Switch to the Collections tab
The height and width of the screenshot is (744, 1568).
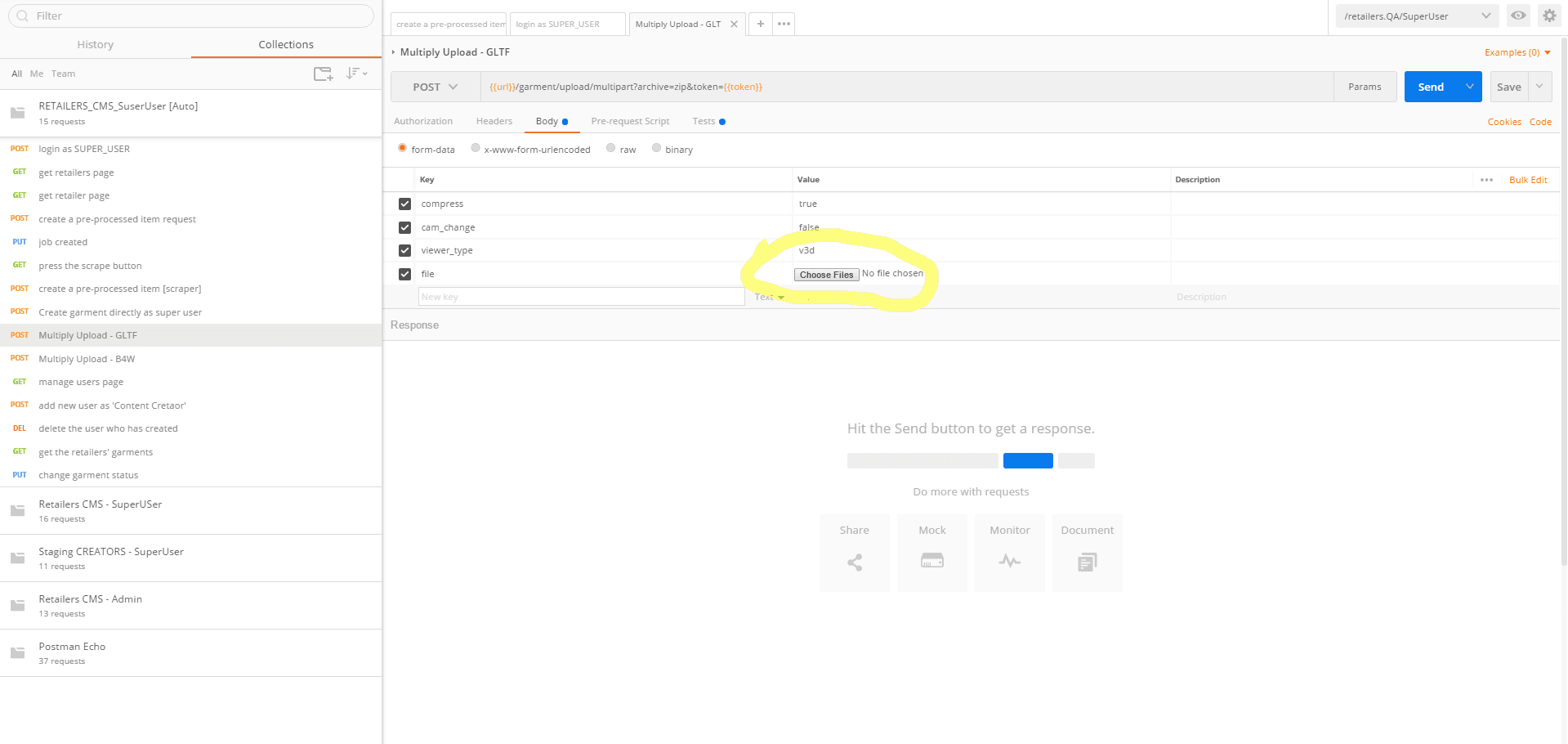pyautogui.click(x=286, y=44)
